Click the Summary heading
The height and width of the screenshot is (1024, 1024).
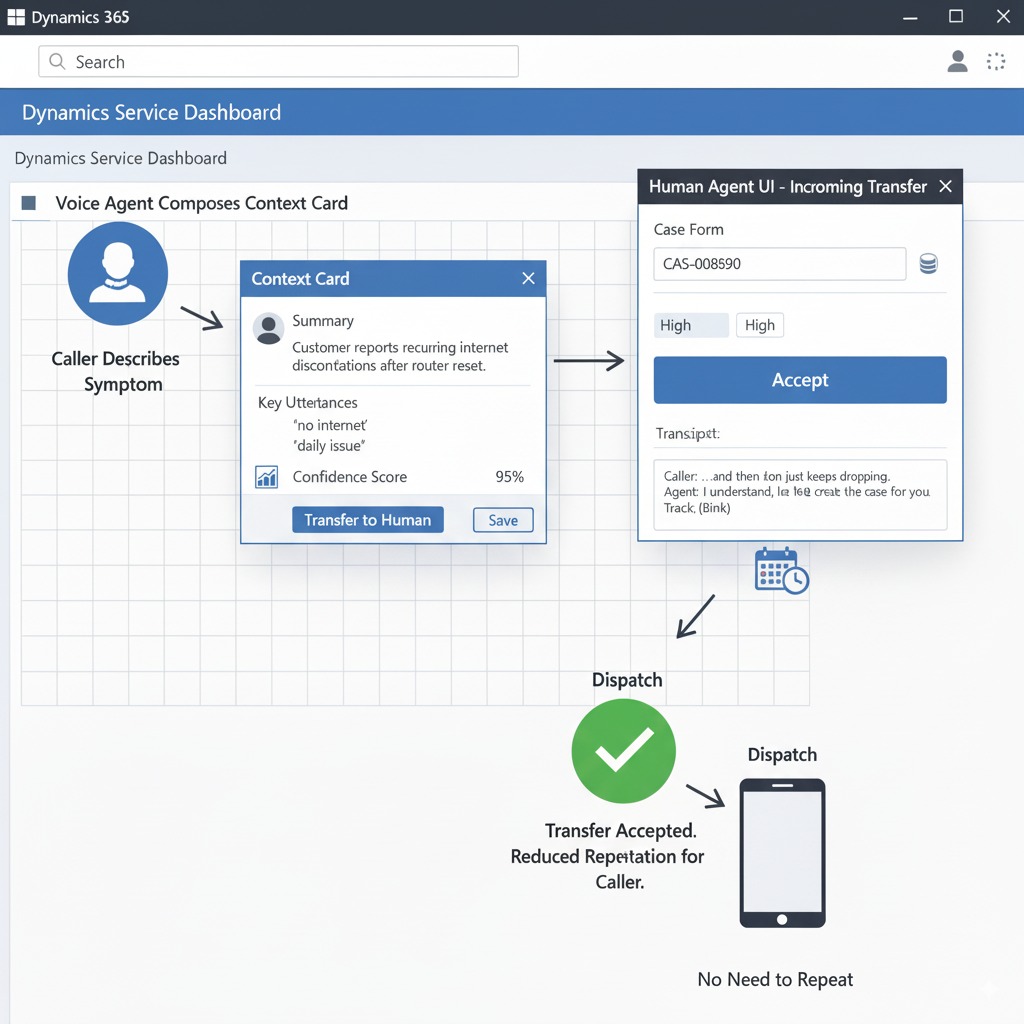[323, 321]
